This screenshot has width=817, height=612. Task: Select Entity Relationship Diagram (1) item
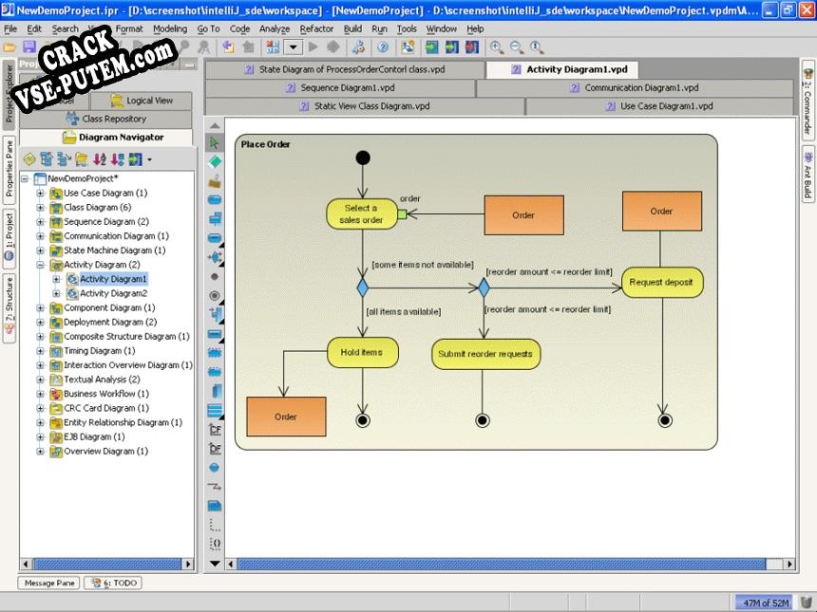point(123,422)
